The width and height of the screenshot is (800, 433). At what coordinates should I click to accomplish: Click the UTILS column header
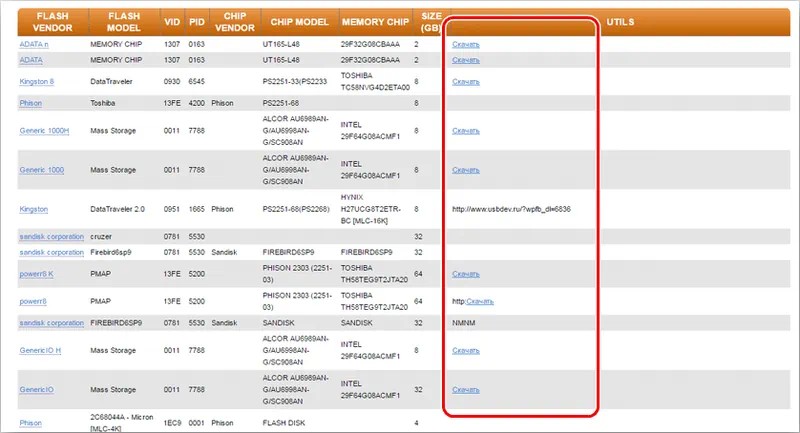pyautogui.click(x=620, y=22)
